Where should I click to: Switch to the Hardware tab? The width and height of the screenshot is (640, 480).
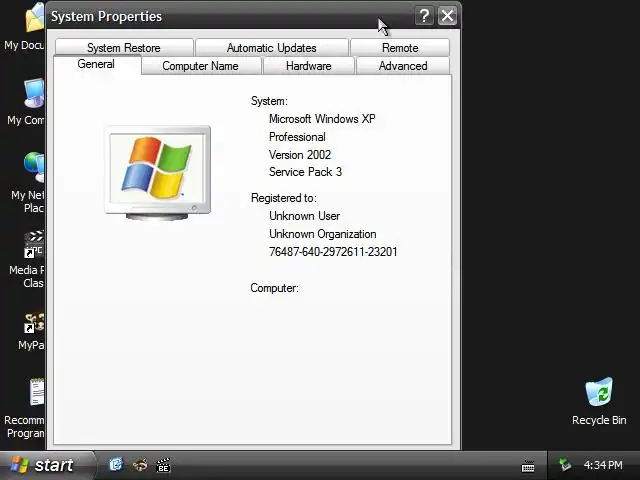tap(309, 66)
